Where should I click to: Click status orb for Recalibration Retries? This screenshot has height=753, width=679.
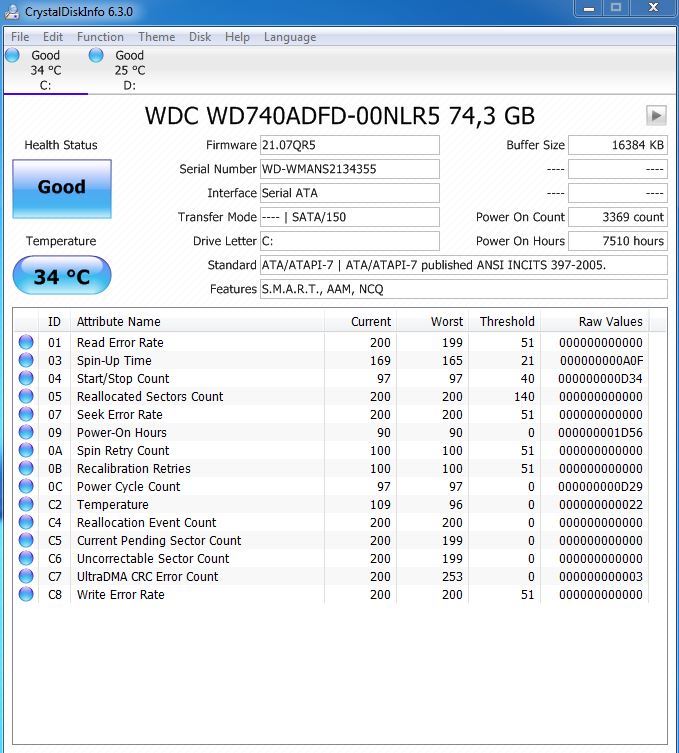coord(26,468)
